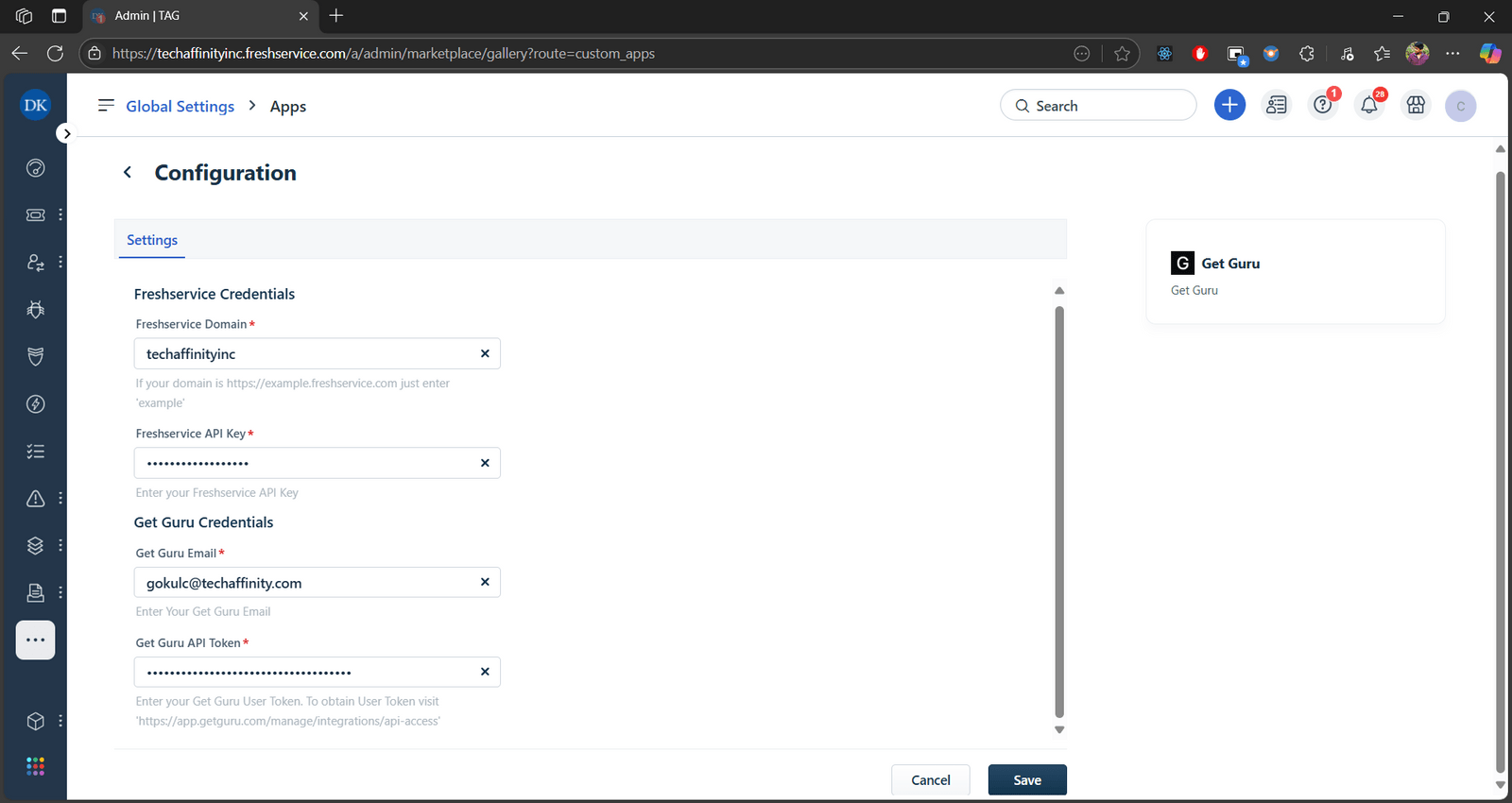The height and width of the screenshot is (803, 1512).
Task: Clear the Freshservice Domain field
Action: pyautogui.click(x=485, y=353)
